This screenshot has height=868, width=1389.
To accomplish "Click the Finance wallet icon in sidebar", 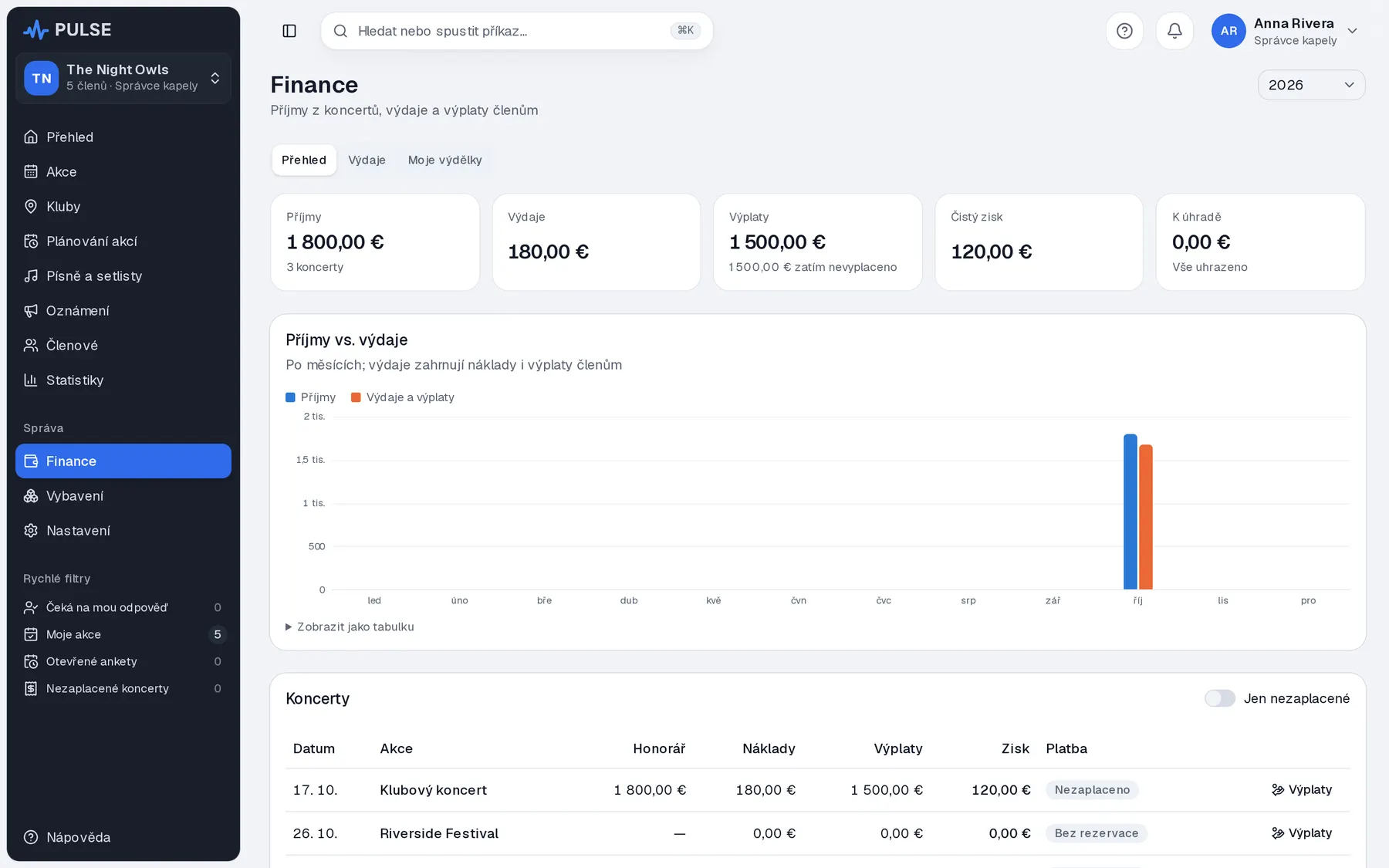I will tap(31, 461).
